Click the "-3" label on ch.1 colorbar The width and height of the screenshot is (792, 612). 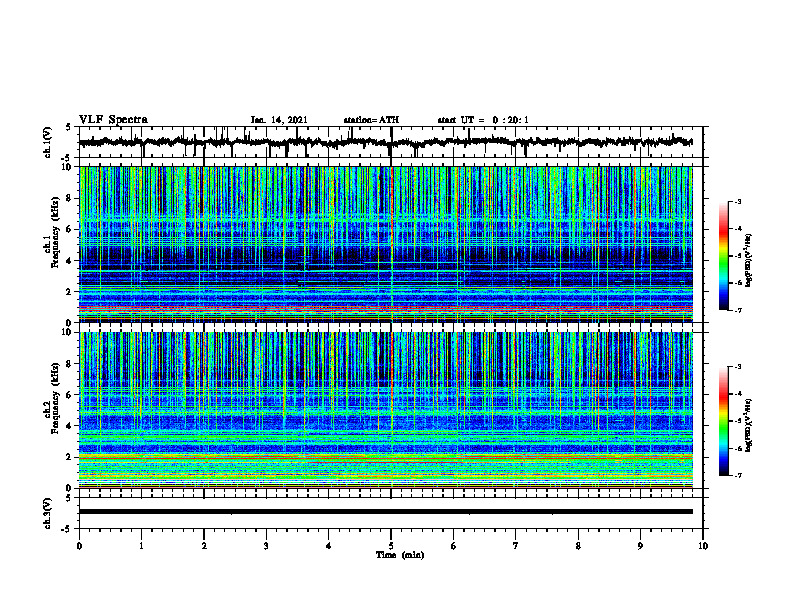(x=737, y=202)
